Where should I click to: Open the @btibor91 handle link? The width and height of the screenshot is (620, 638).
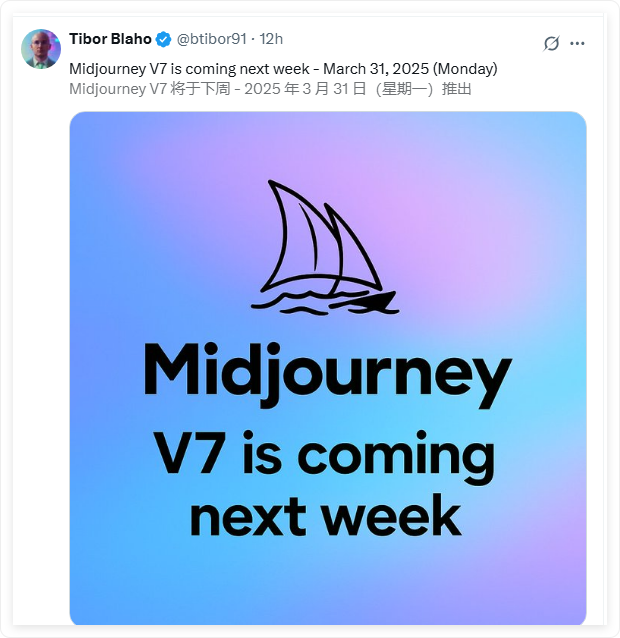(x=212, y=39)
